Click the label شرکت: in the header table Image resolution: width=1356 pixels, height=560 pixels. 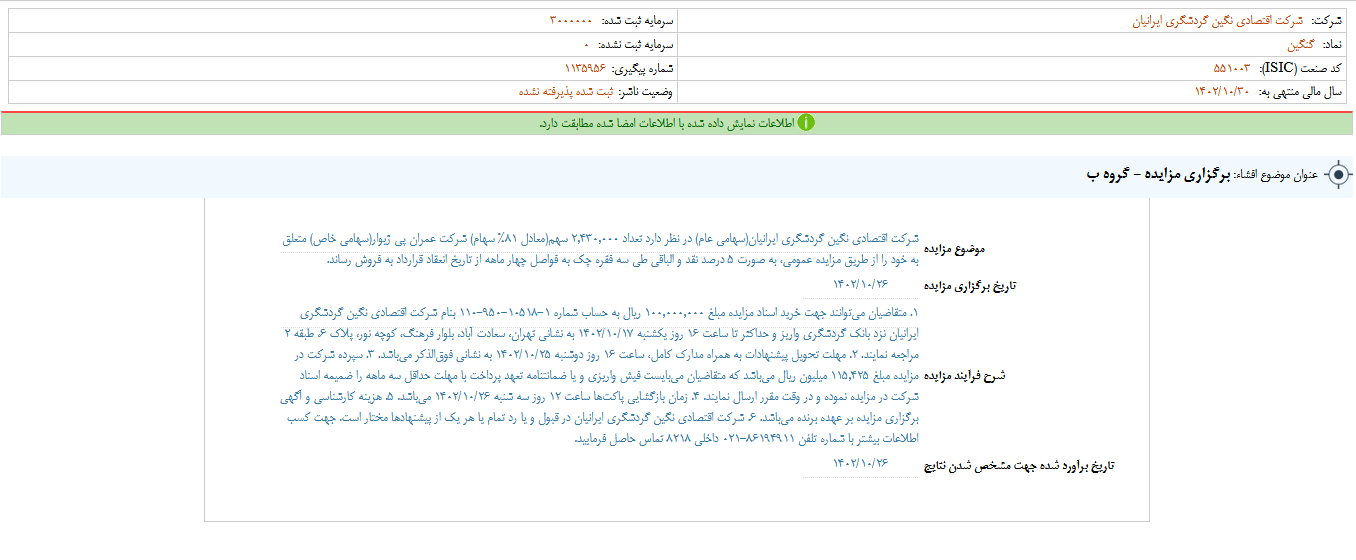point(1325,21)
